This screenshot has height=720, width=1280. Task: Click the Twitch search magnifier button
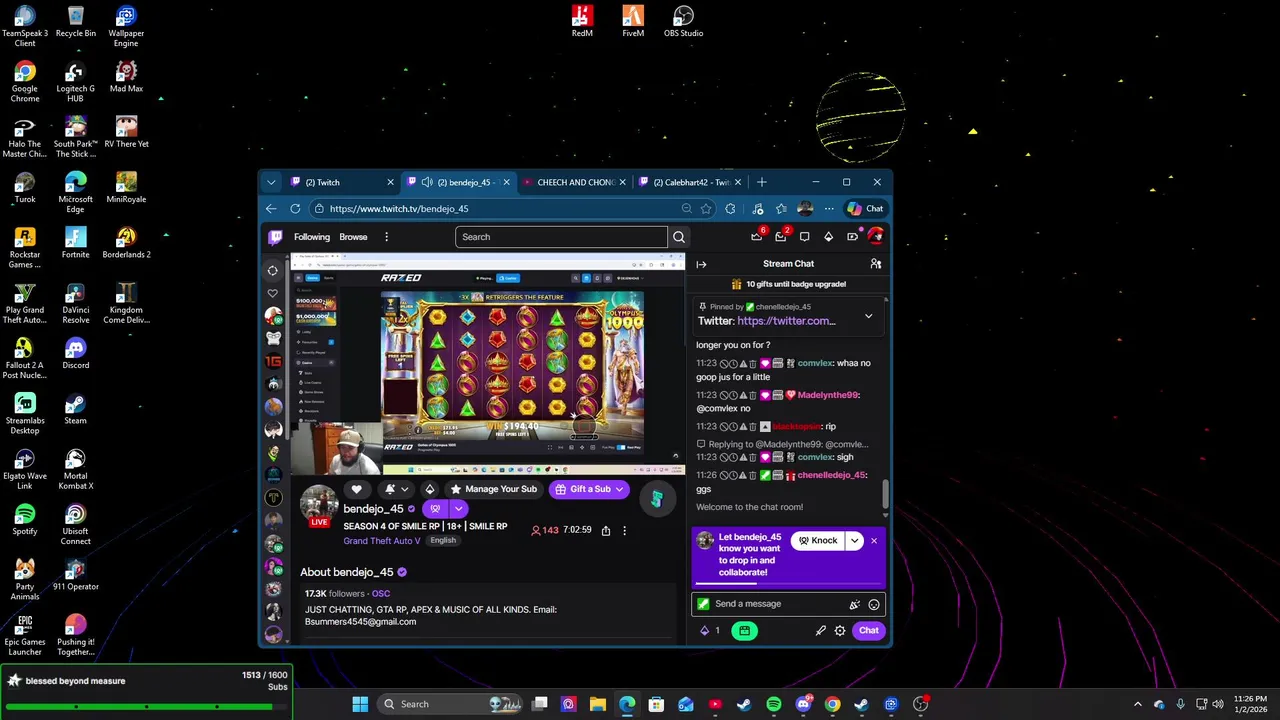(679, 237)
